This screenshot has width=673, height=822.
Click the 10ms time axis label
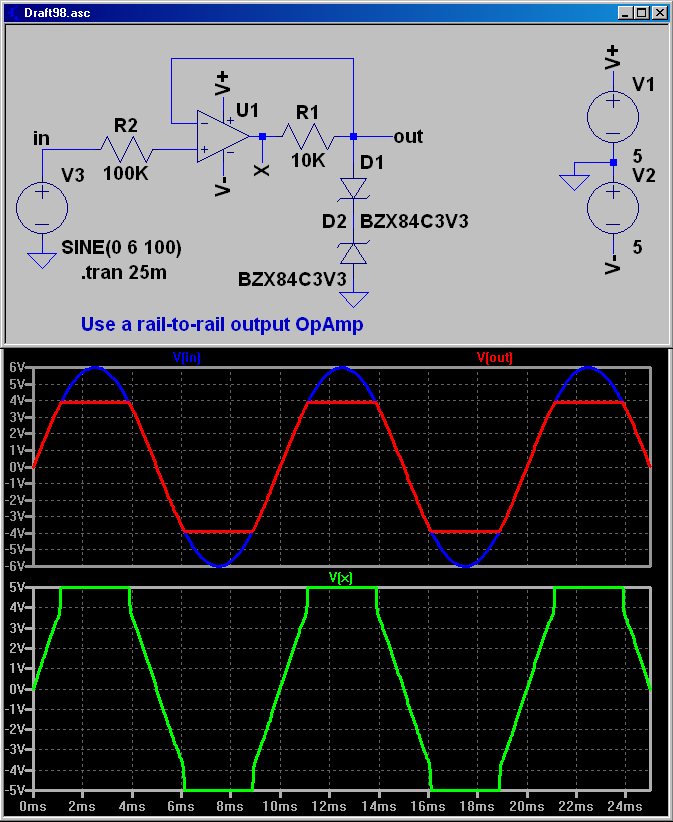279,806
